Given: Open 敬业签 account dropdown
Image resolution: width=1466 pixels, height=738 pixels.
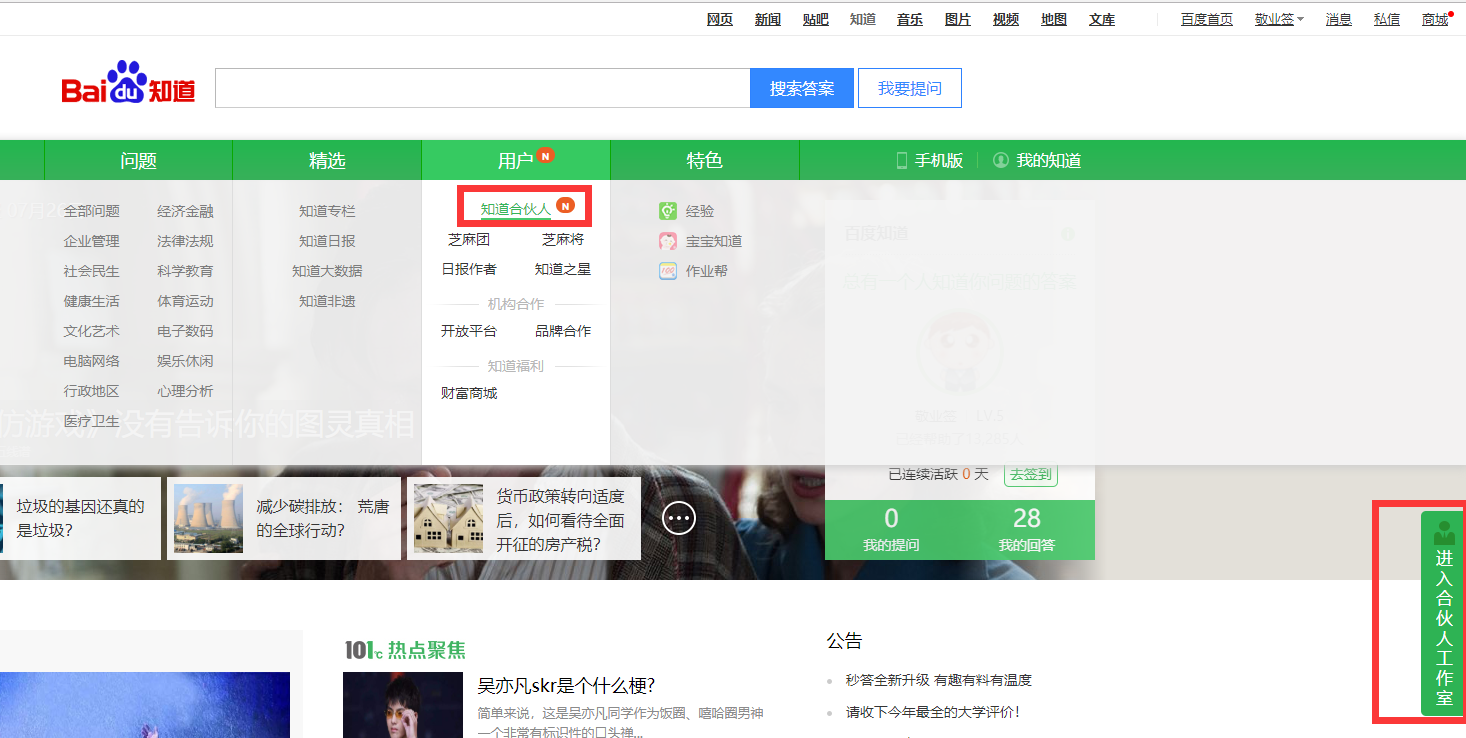Looking at the screenshot, I should pos(1279,19).
